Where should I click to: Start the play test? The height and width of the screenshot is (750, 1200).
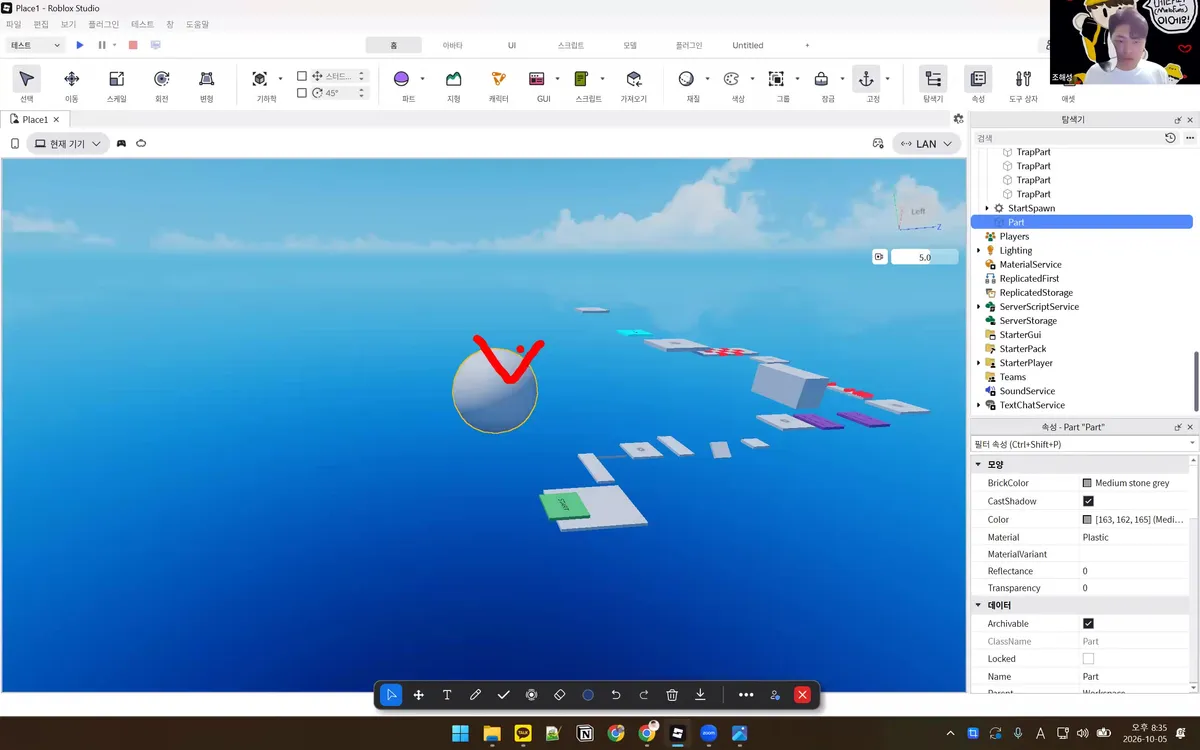click(x=80, y=45)
